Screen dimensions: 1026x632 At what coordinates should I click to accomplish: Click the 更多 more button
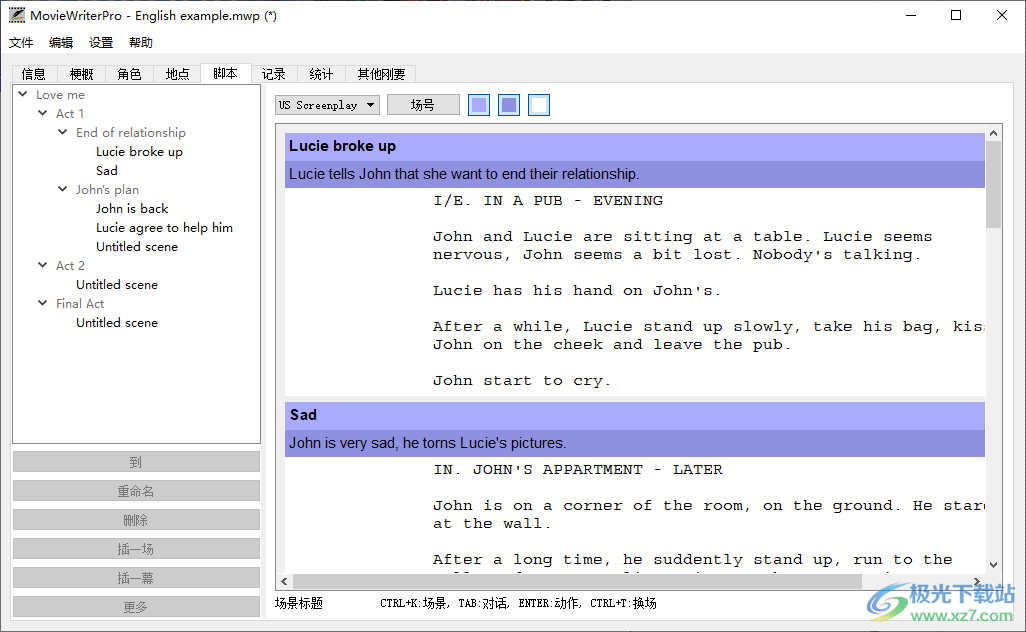coord(136,606)
